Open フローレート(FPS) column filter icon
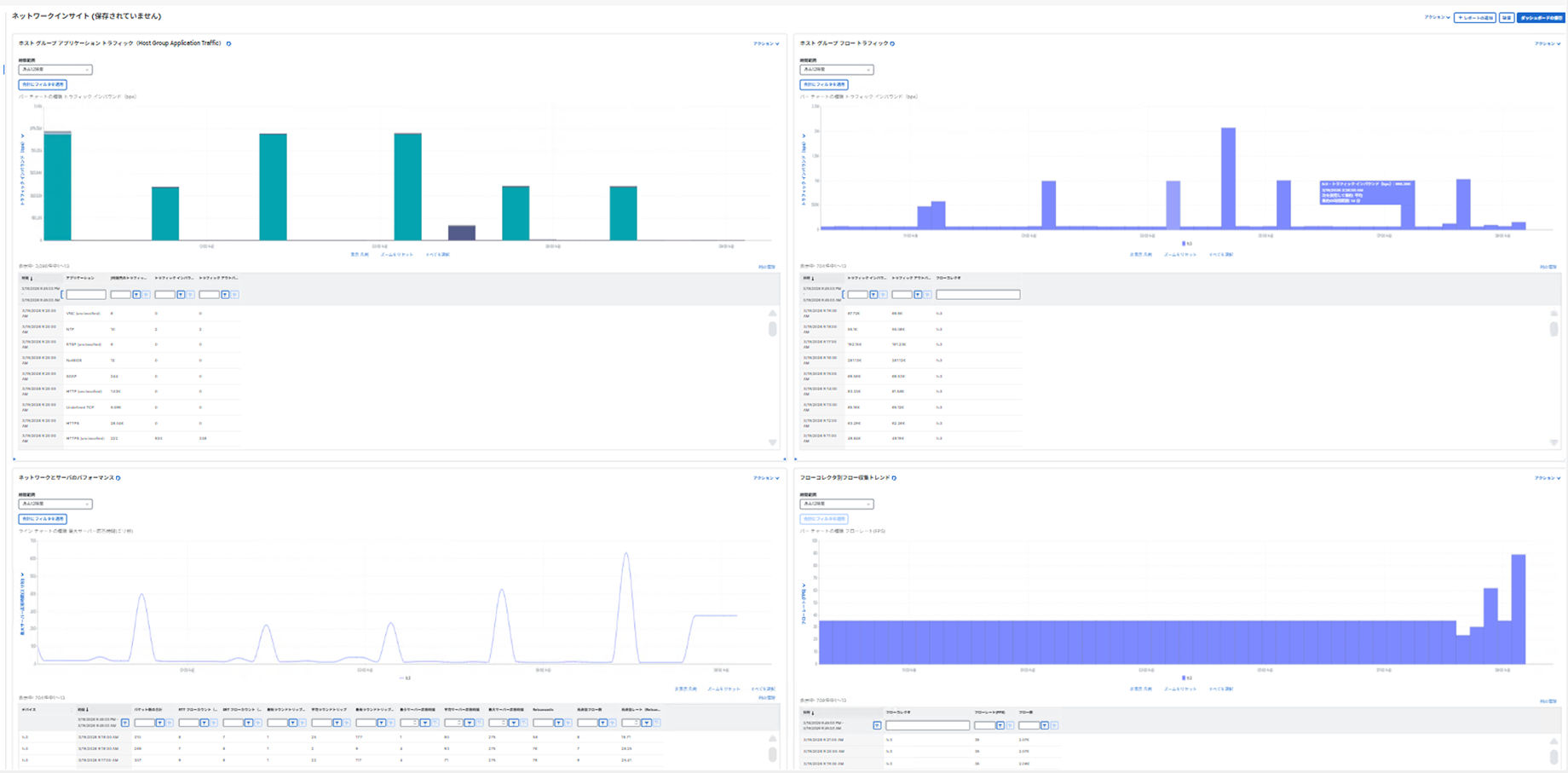 coord(1000,725)
